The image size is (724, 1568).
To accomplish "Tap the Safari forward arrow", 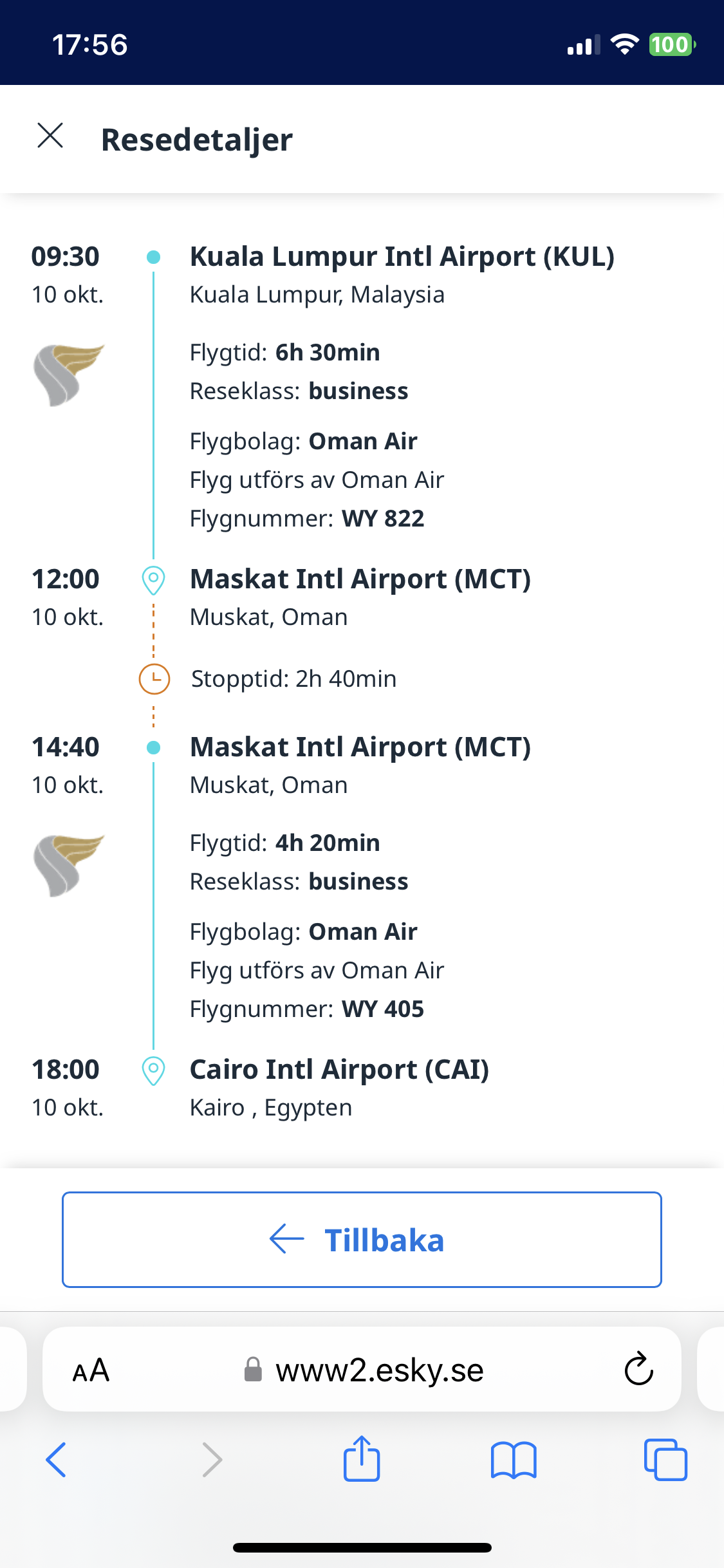I will coord(212,1459).
